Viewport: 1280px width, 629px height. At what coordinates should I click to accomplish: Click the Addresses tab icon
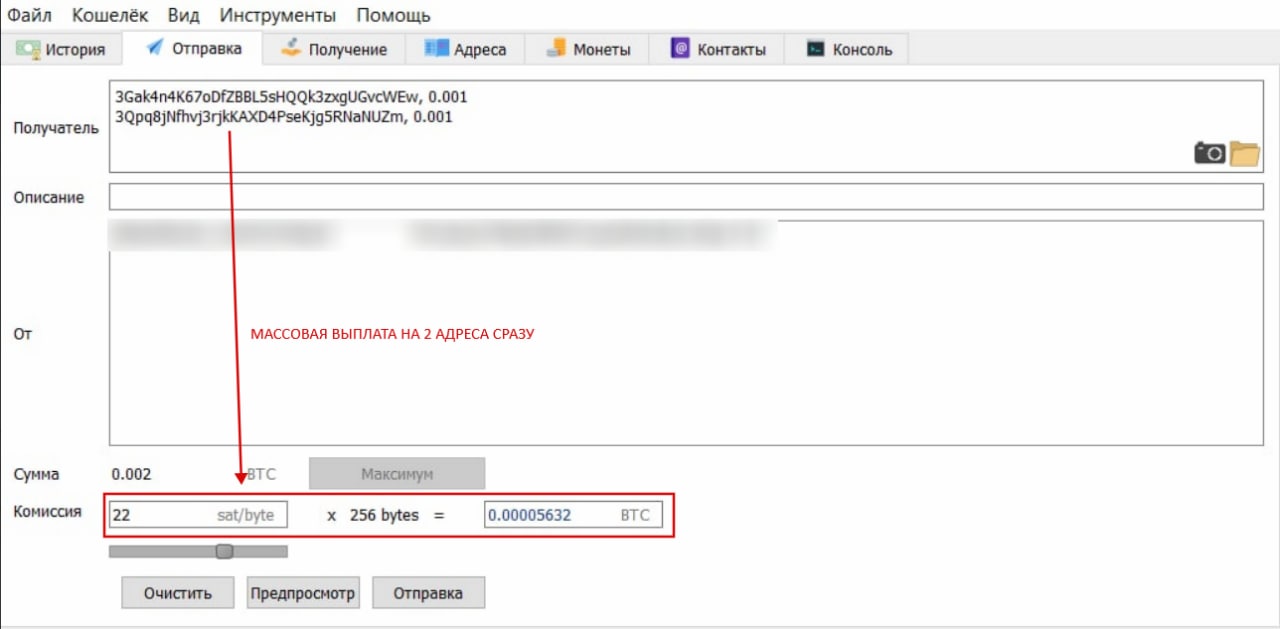click(x=436, y=49)
